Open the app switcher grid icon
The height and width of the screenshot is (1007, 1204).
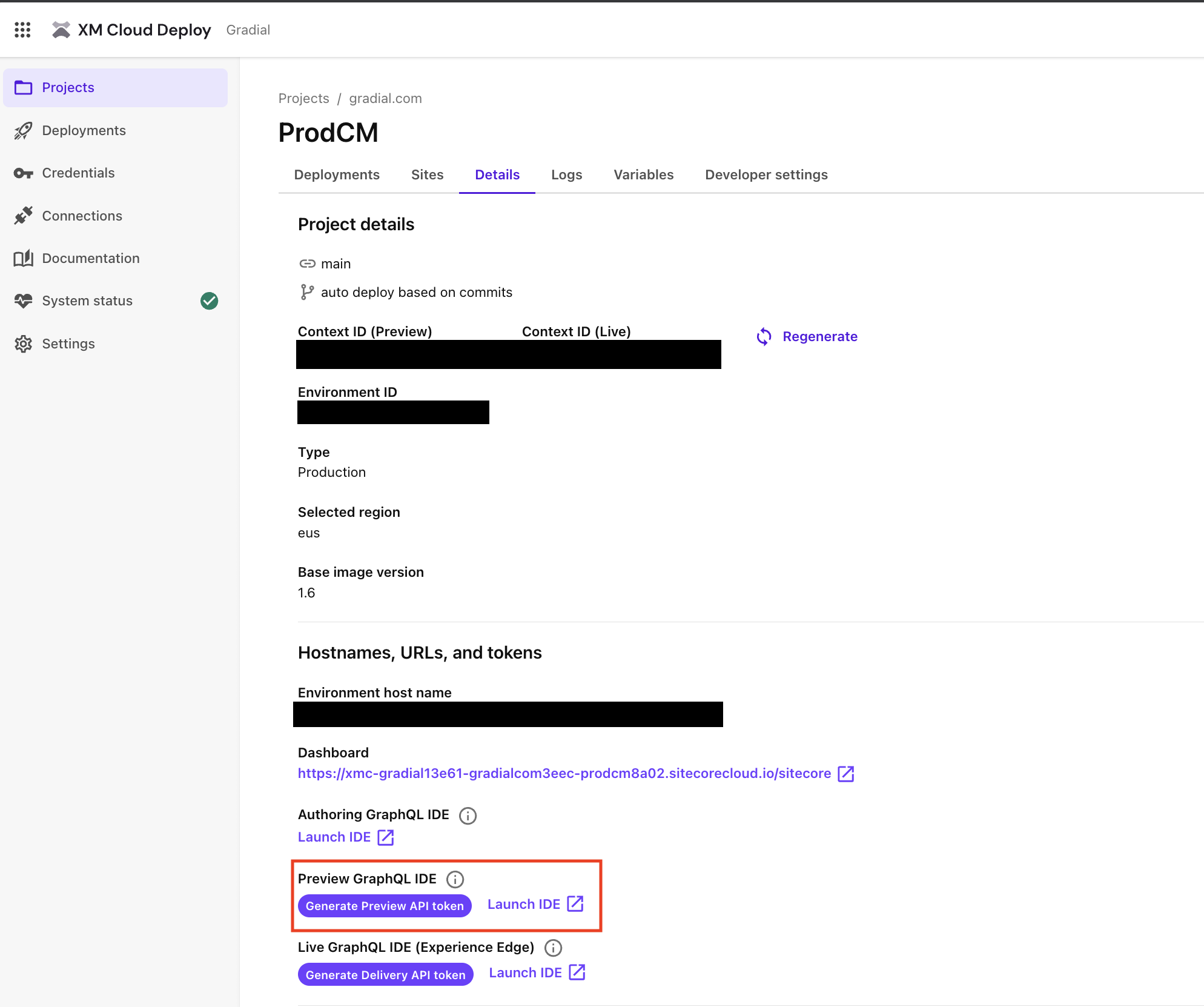click(x=22, y=30)
